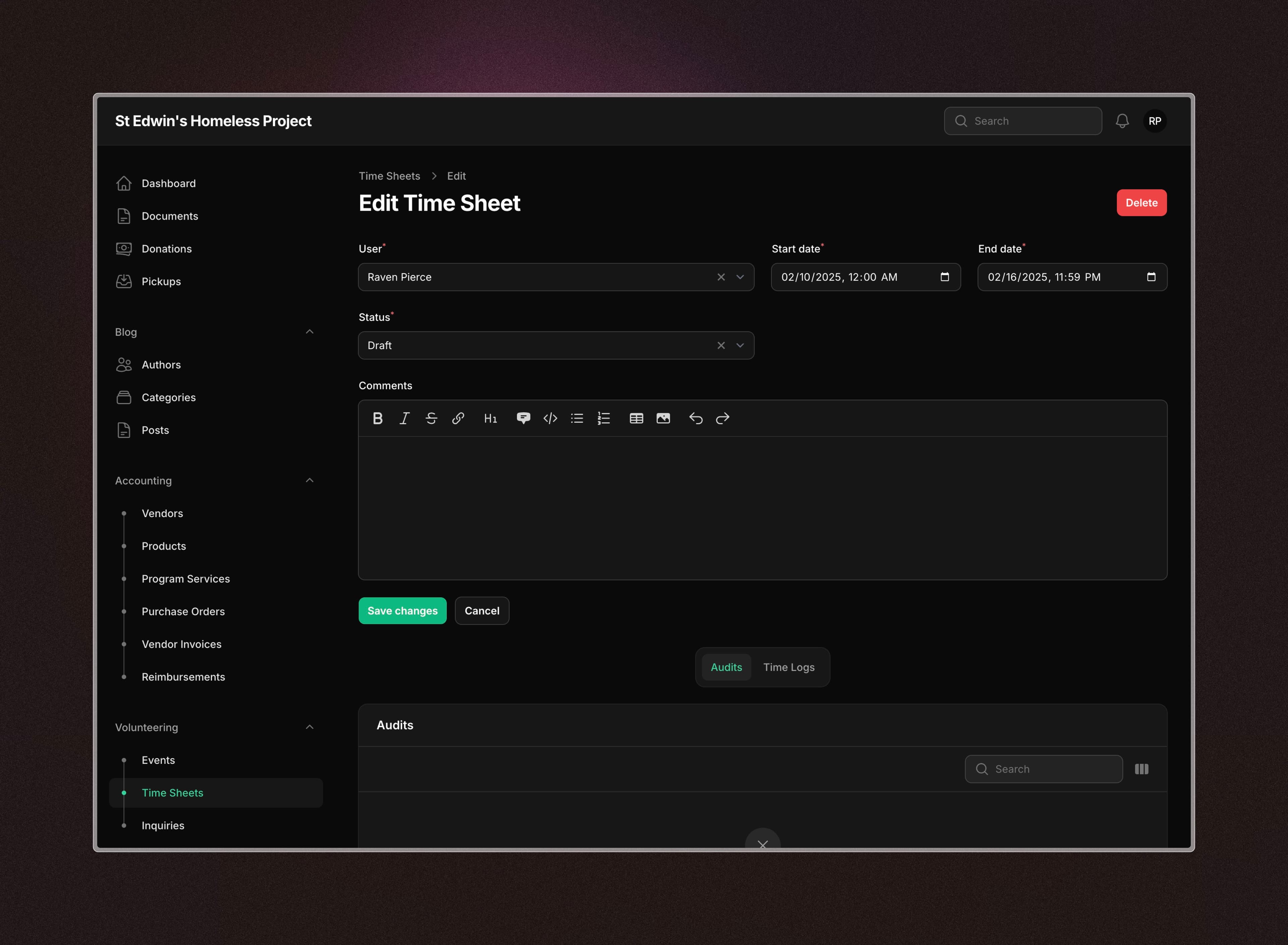Open the User dropdown
The height and width of the screenshot is (945, 1288).
[740, 277]
